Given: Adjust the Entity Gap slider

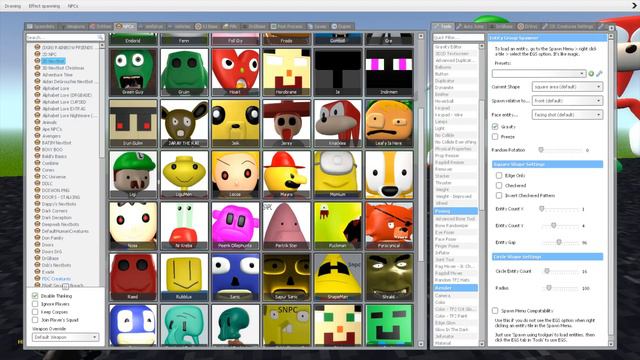Looking at the screenshot, I should tap(559, 242).
